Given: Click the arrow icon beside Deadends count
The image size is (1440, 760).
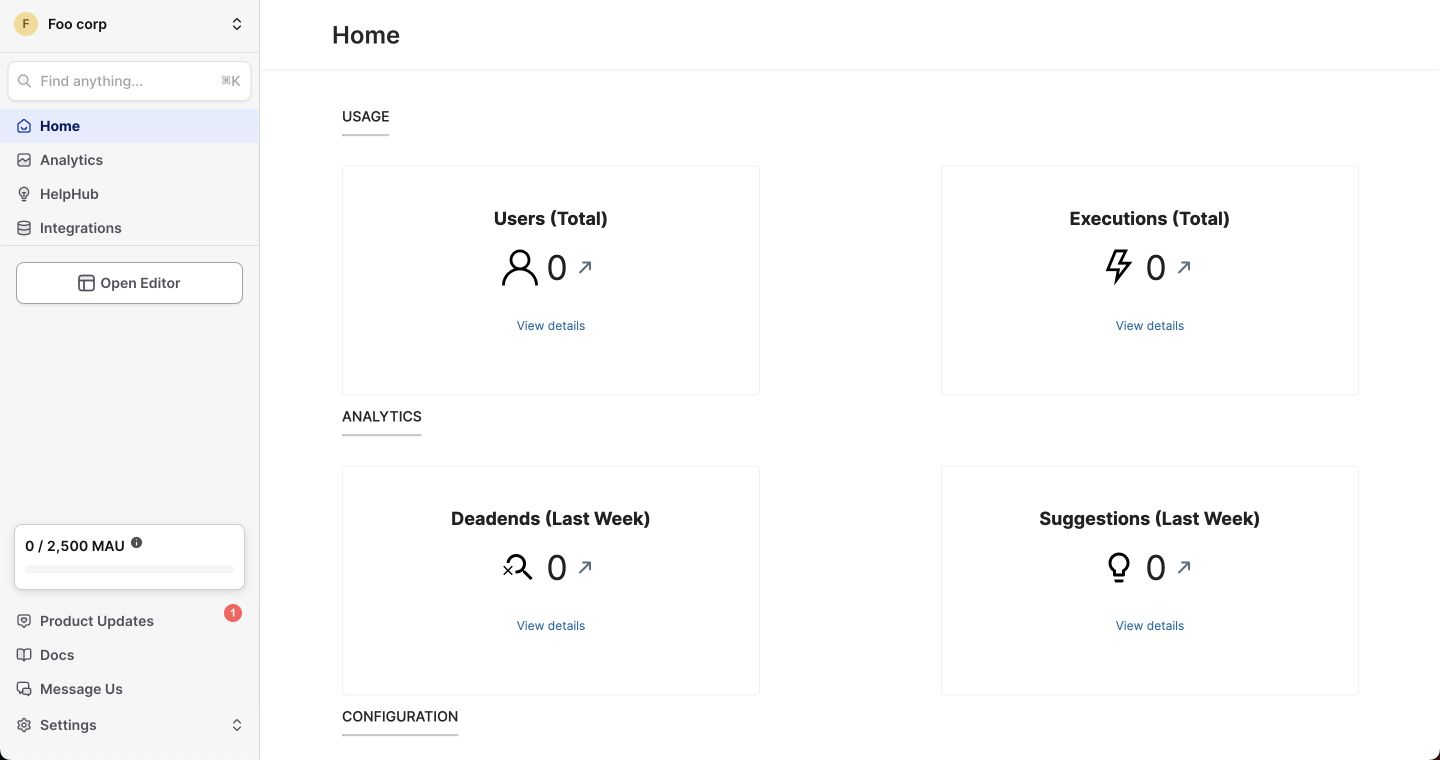Looking at the screenshot, I should [x=585, y=567].
